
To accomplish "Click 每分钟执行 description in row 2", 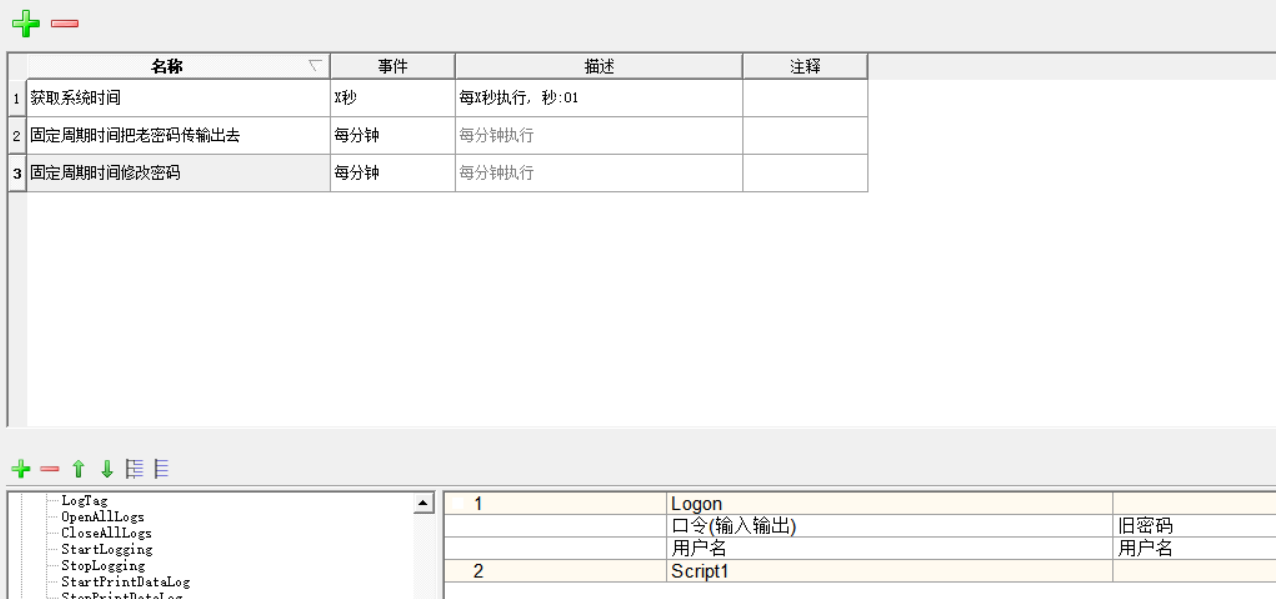I will tap(599, 135).
